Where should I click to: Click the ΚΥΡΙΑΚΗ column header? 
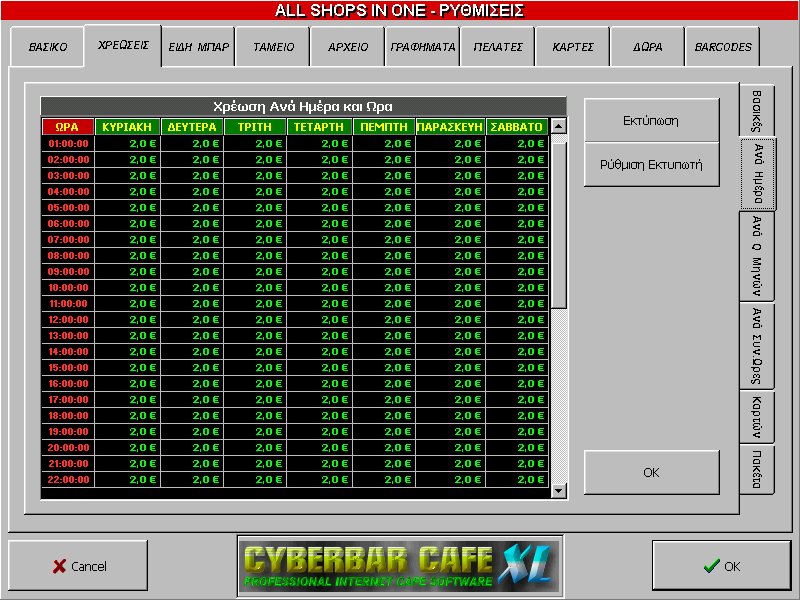coord(128,127)
